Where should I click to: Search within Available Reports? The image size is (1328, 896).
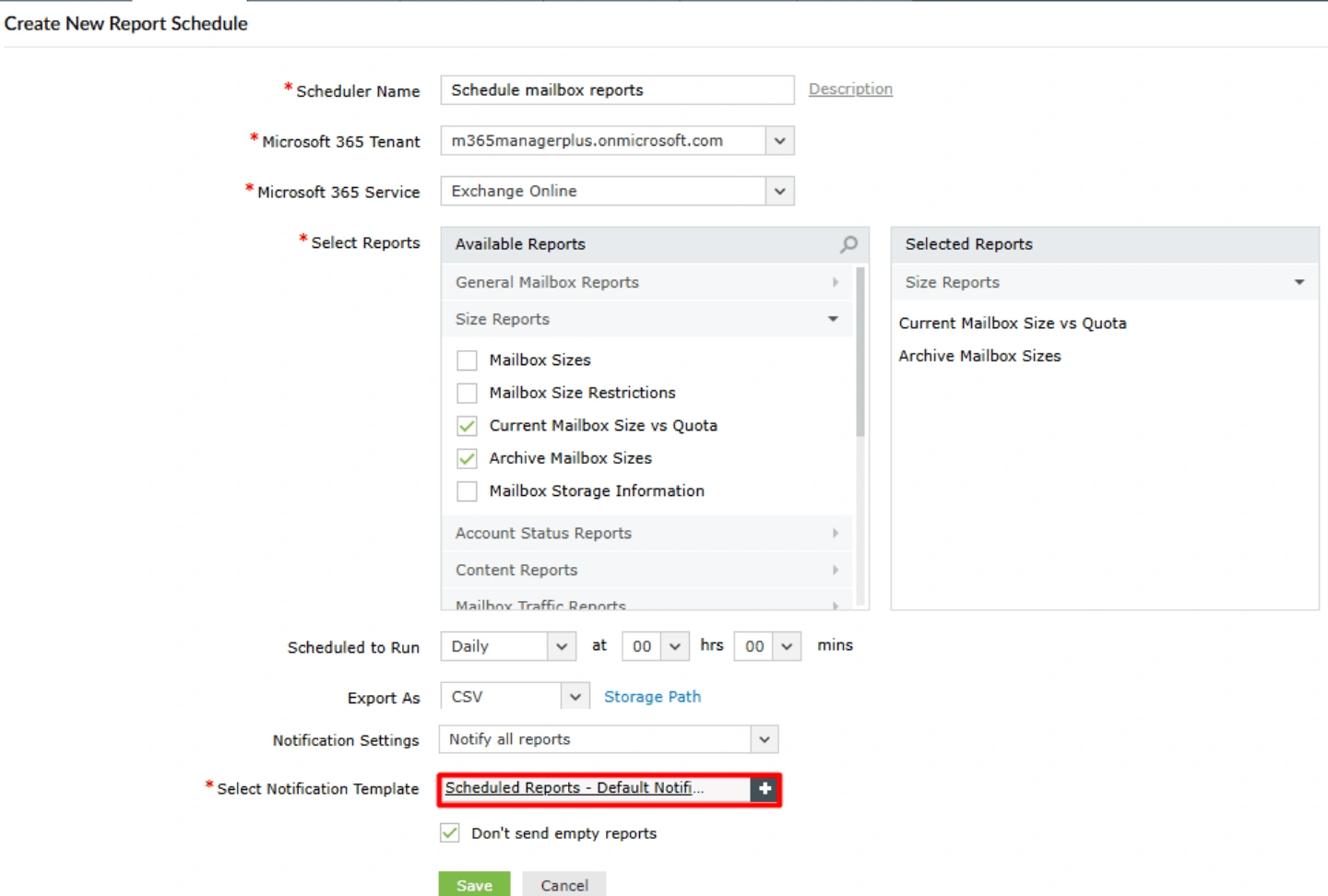[847, 244]
